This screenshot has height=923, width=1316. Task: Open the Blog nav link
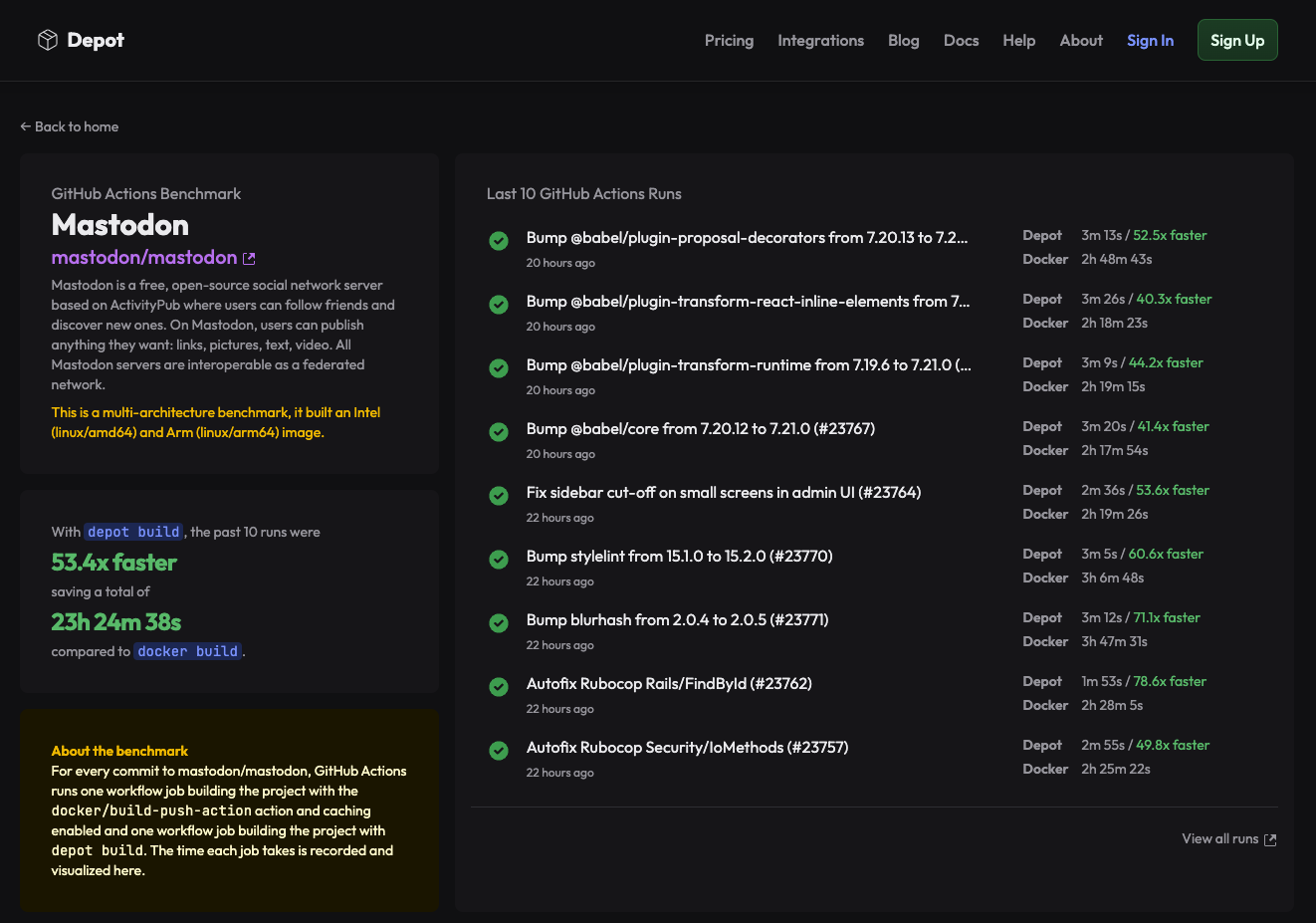pyautogui.click(x=903, y=41)
